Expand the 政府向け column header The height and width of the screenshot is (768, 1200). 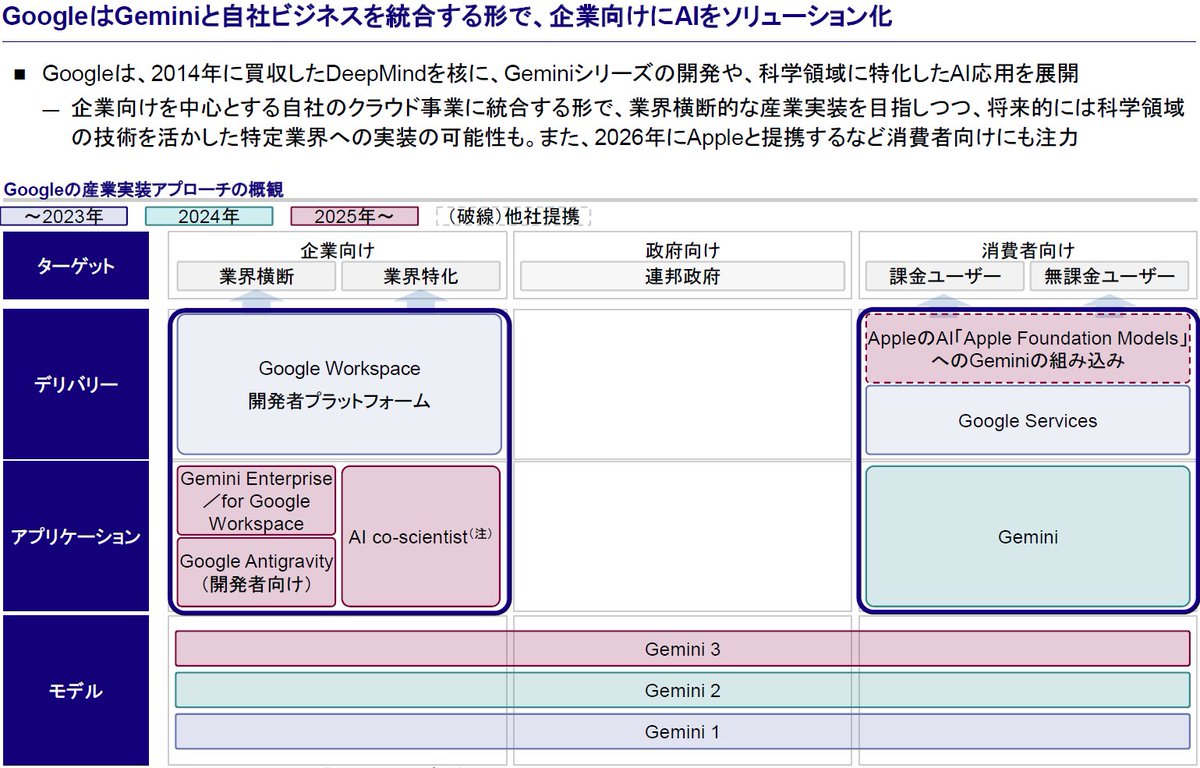[681, 249]
